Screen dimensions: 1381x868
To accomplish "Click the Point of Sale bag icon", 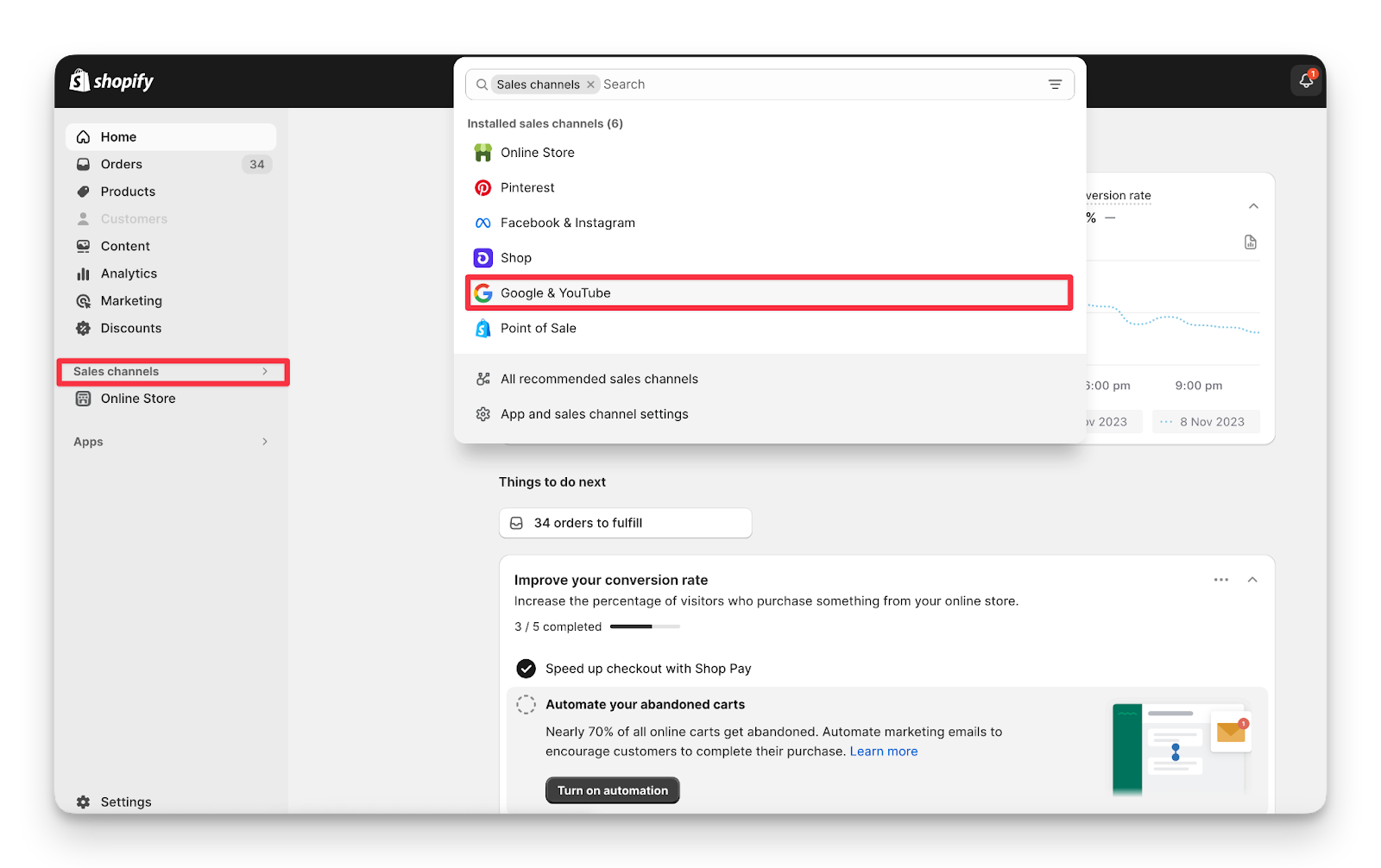I will click(482, 329).
